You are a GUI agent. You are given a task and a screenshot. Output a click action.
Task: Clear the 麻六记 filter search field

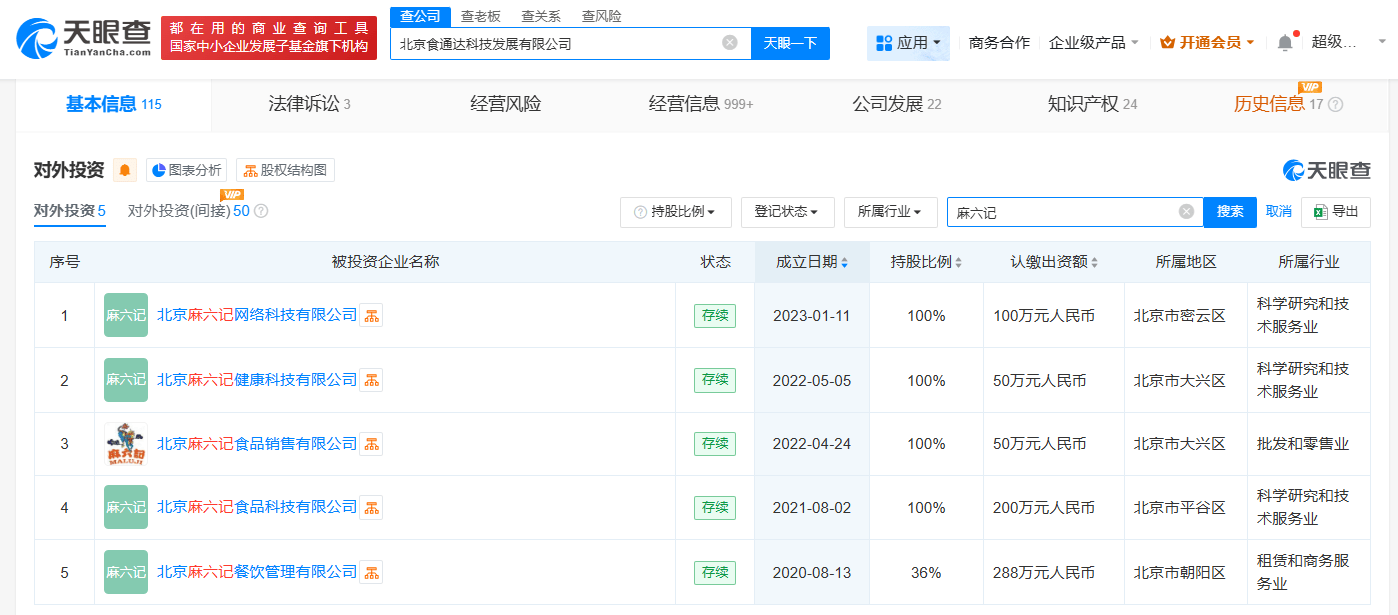pos(1186,212)
